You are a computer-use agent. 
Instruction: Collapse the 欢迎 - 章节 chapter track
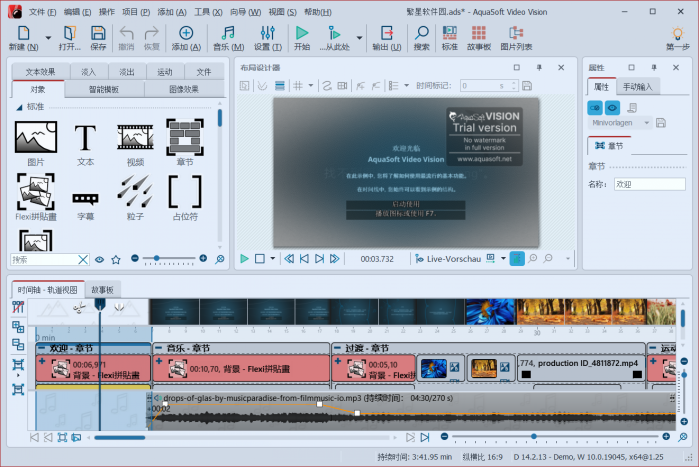41,348
